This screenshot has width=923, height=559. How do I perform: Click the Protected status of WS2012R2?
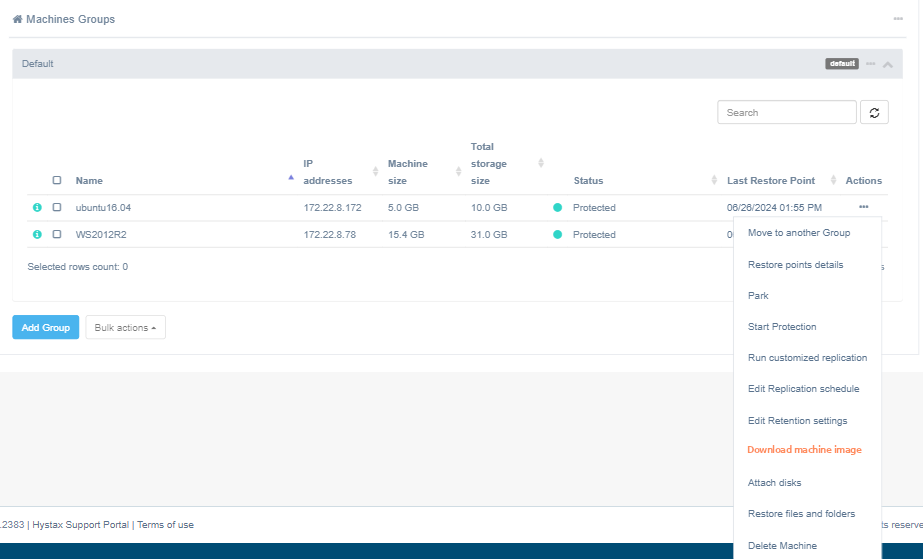(x=594, y=235)
